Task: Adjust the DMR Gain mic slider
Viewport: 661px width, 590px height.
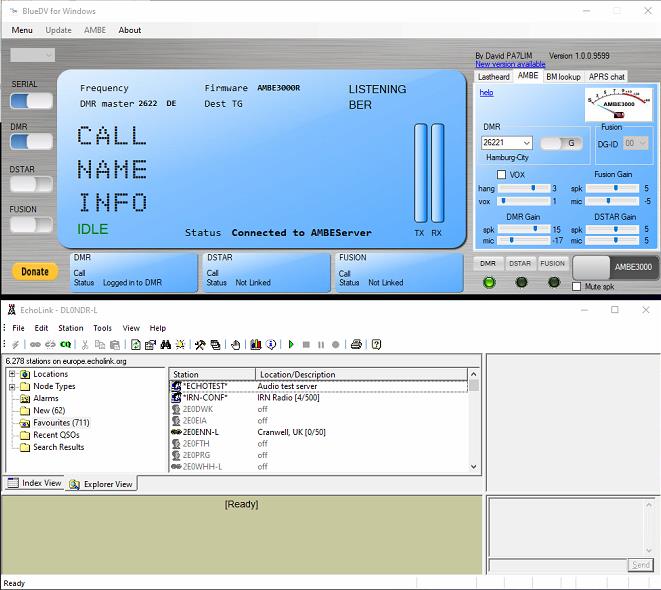Action: pyautogui.click(x=524, y=240)
